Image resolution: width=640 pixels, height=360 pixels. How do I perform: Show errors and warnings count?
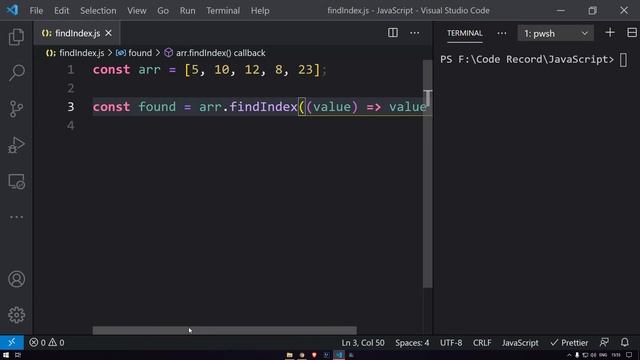(x=47, y=342)
